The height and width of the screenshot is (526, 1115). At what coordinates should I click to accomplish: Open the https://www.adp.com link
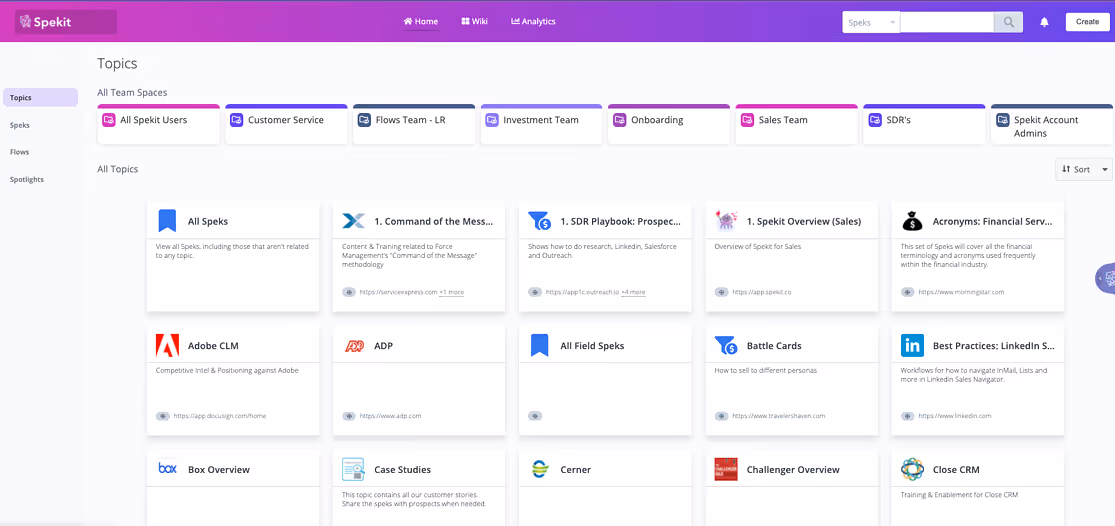pyautogui.click(x=390, y=416)
